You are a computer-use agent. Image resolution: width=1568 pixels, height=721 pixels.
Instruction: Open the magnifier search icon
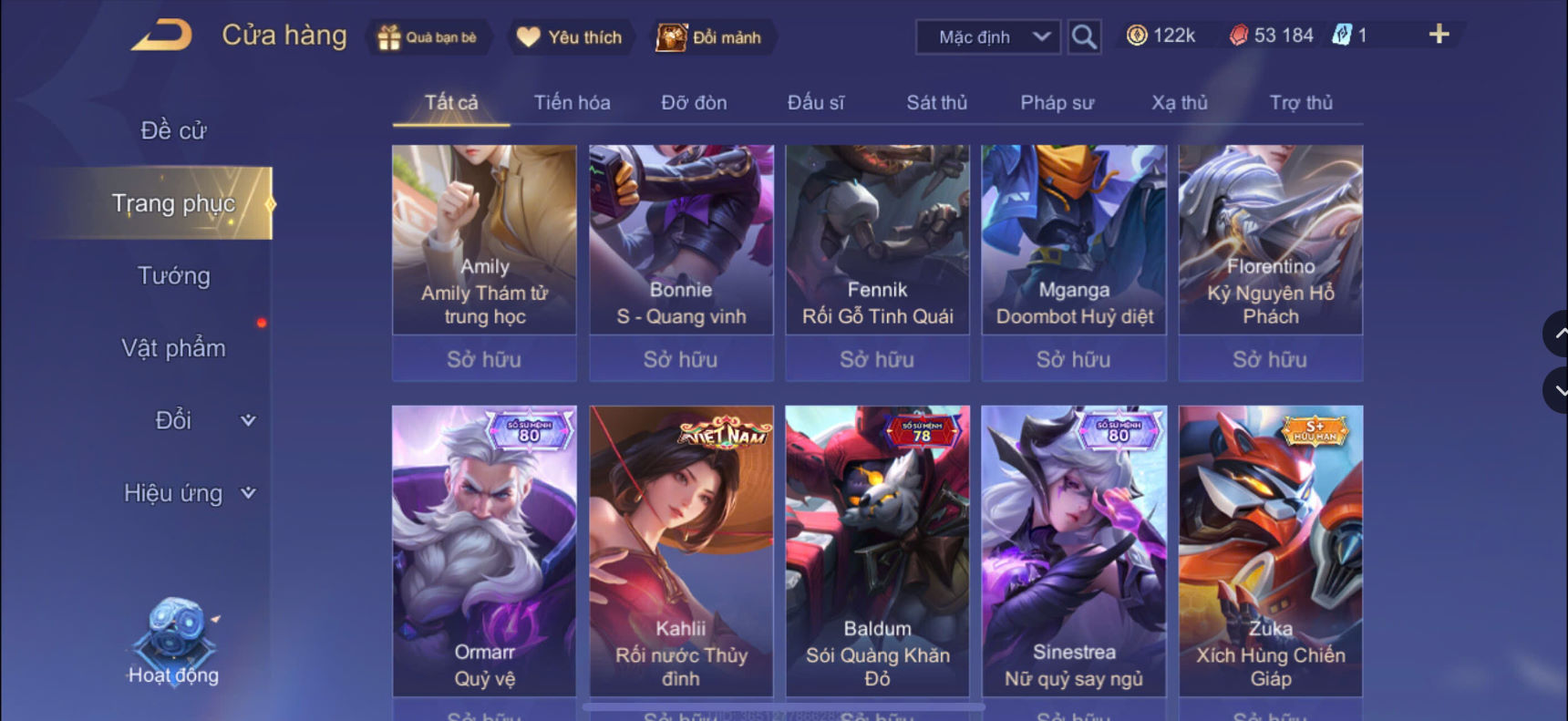[1084, 37]
